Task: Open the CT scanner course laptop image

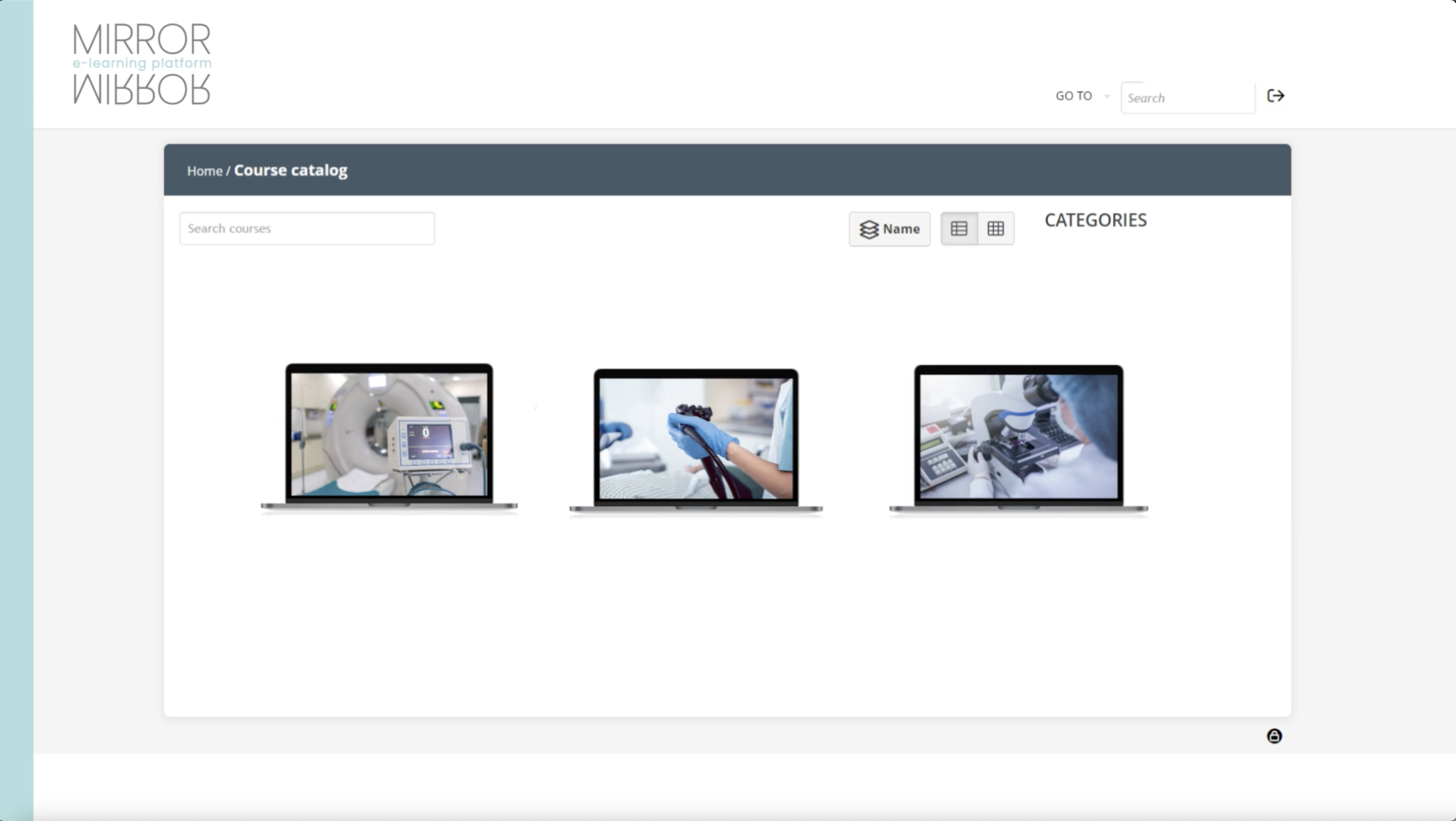Action: point(388,438)
